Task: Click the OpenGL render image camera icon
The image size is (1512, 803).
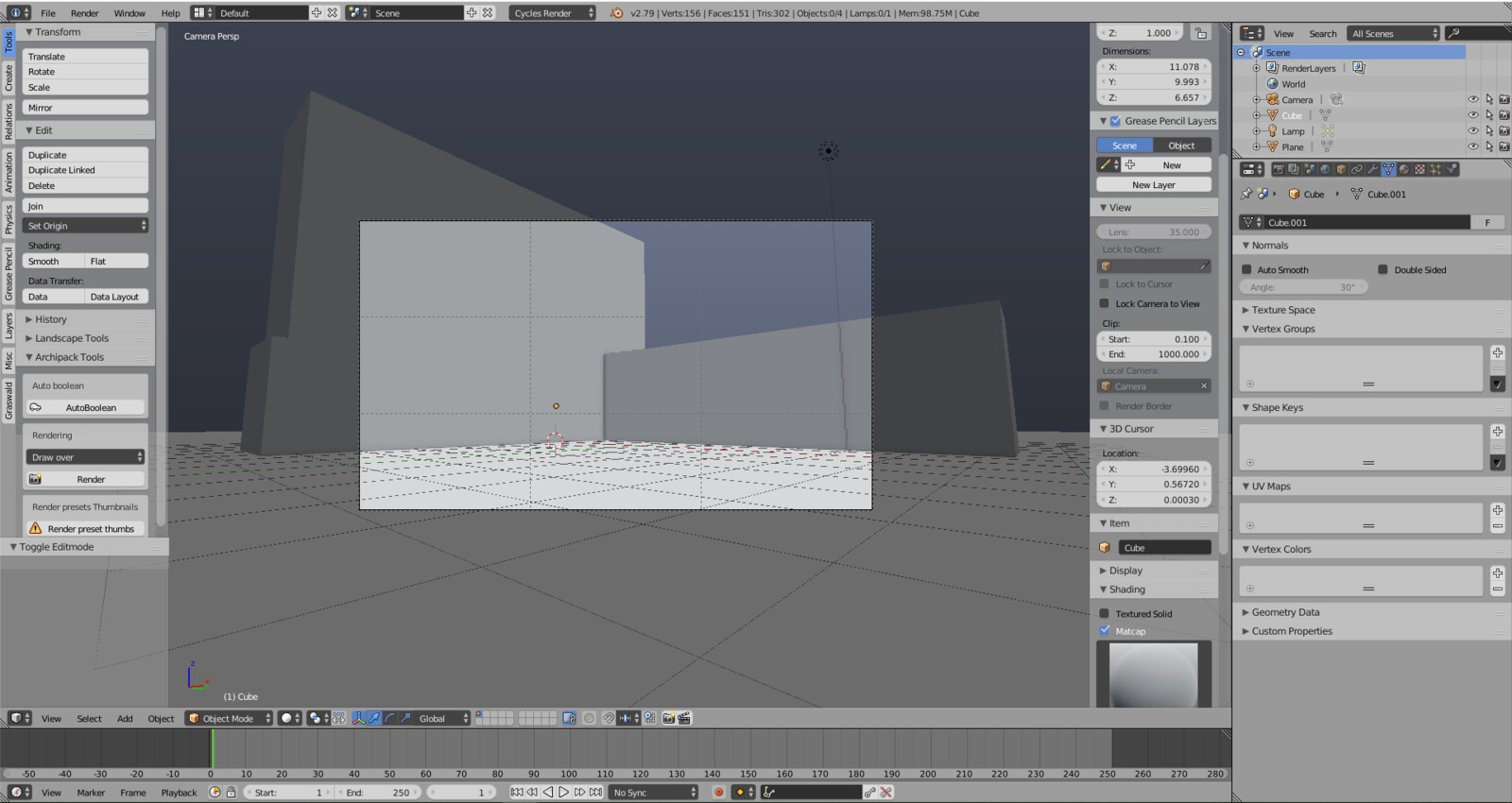Action: click(668, 718)
